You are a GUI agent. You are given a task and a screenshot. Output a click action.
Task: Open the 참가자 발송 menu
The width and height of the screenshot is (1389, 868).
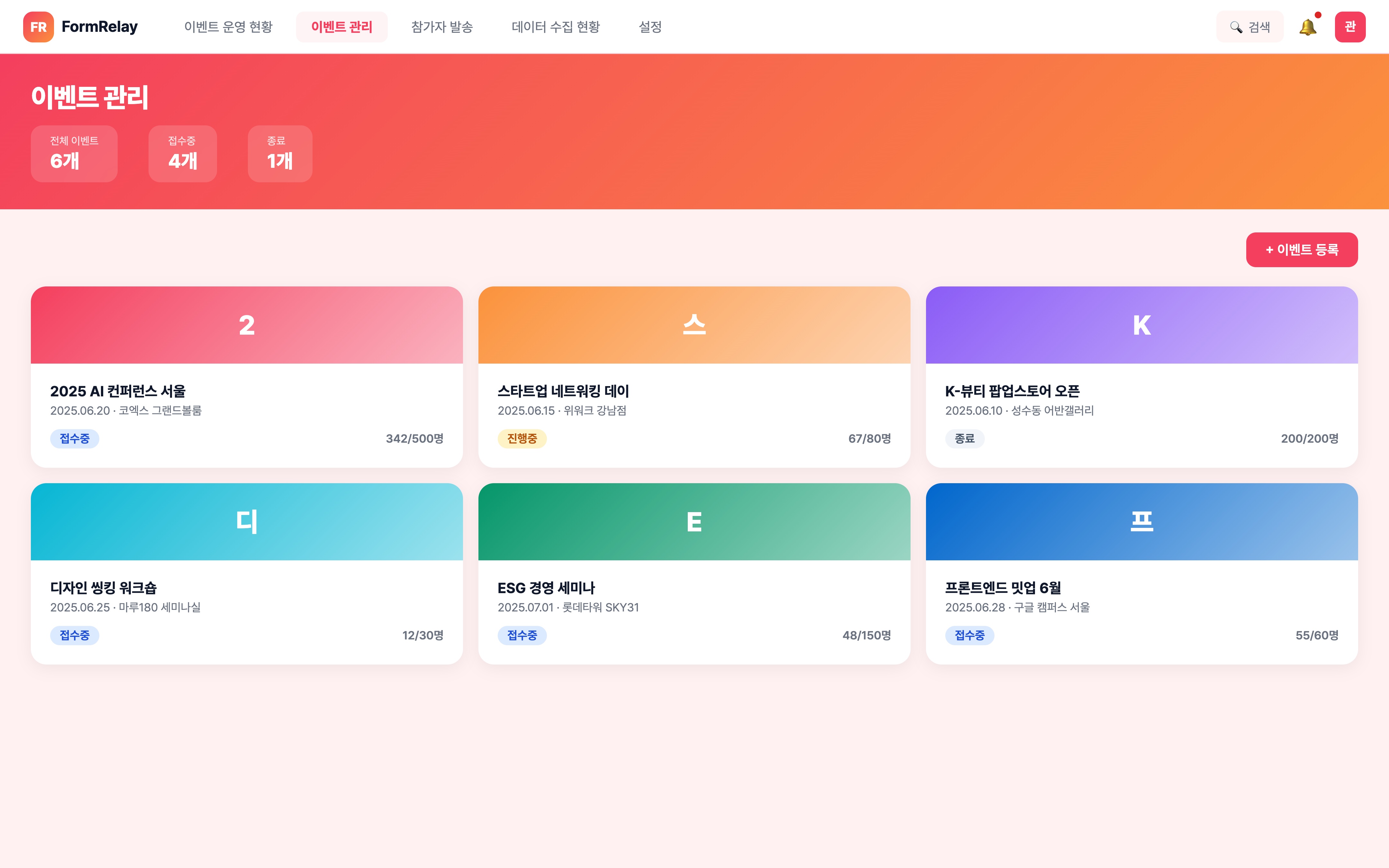(x=442, y=26)
